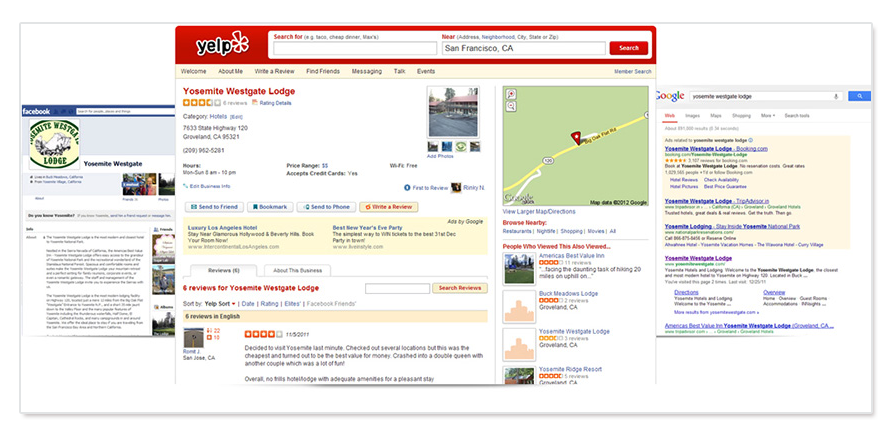This screenshot has height=435, width=892.
Task: Open the Buck Meadows Lodge link
Action: [x=568, y=293]
